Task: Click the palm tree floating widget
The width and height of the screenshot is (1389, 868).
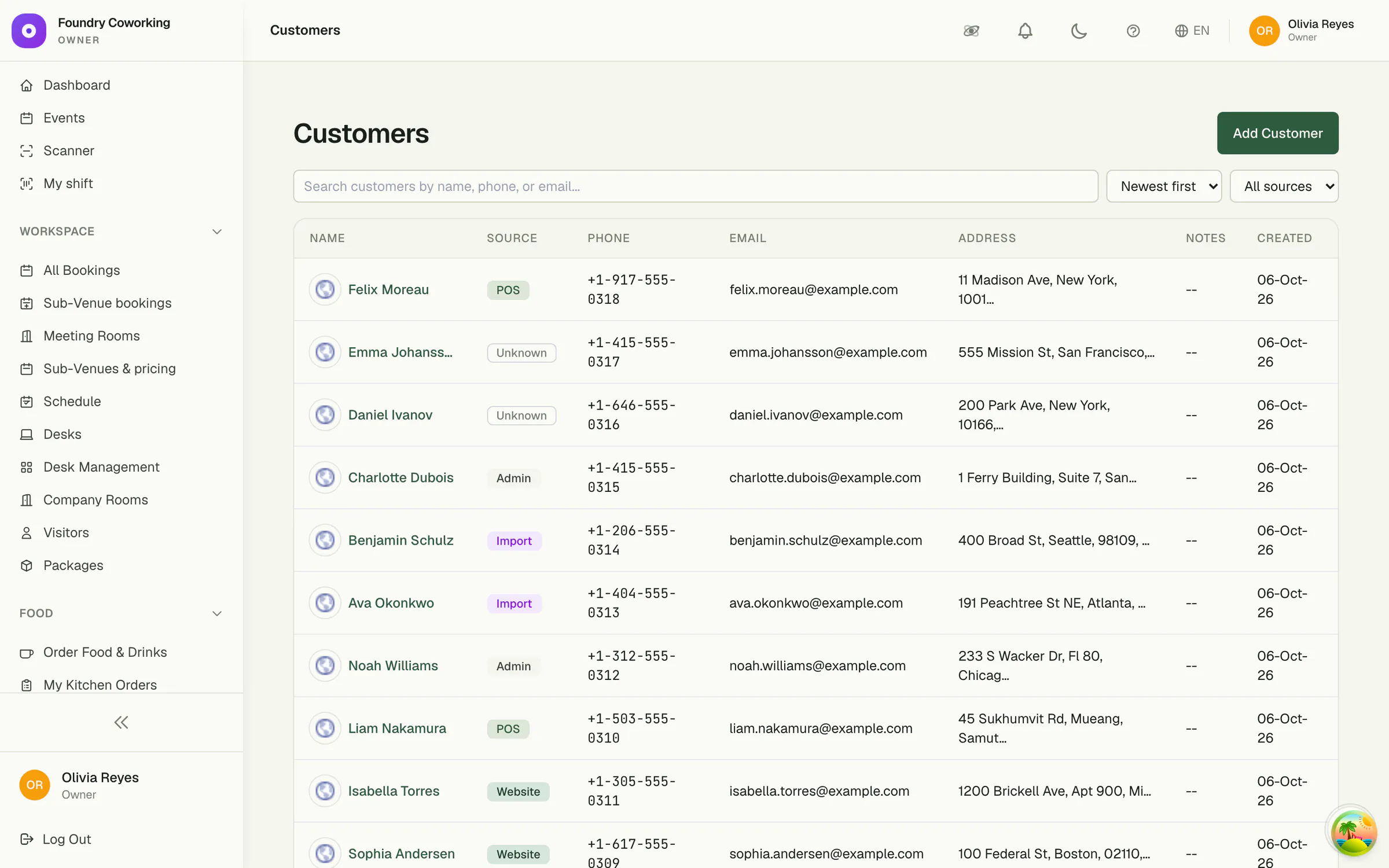Action: pos(1353,832)
